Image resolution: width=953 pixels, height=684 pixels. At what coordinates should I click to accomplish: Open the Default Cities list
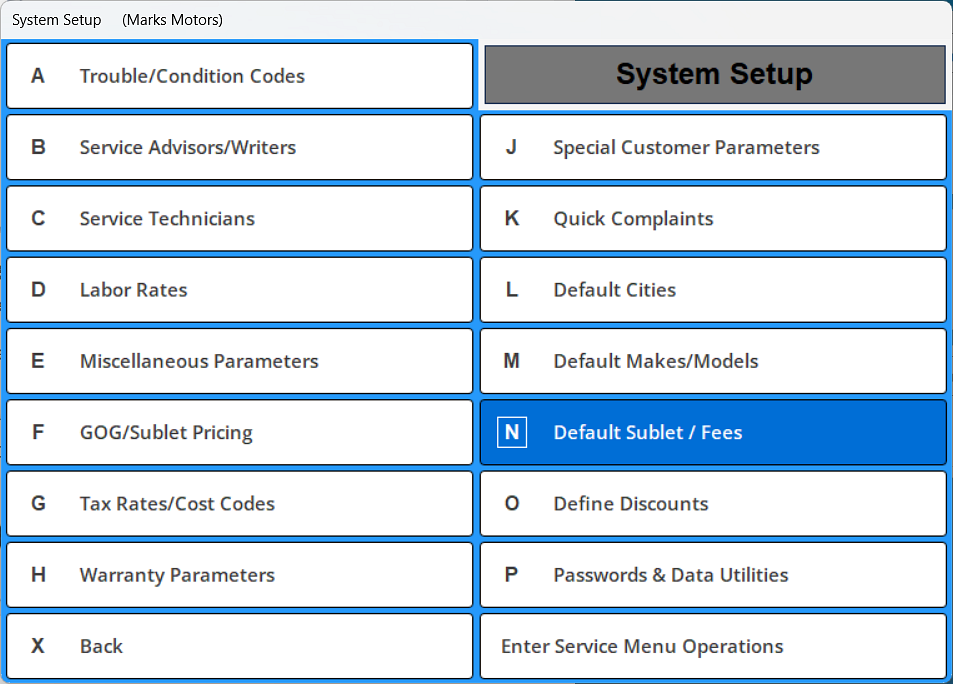pos(712,289)
